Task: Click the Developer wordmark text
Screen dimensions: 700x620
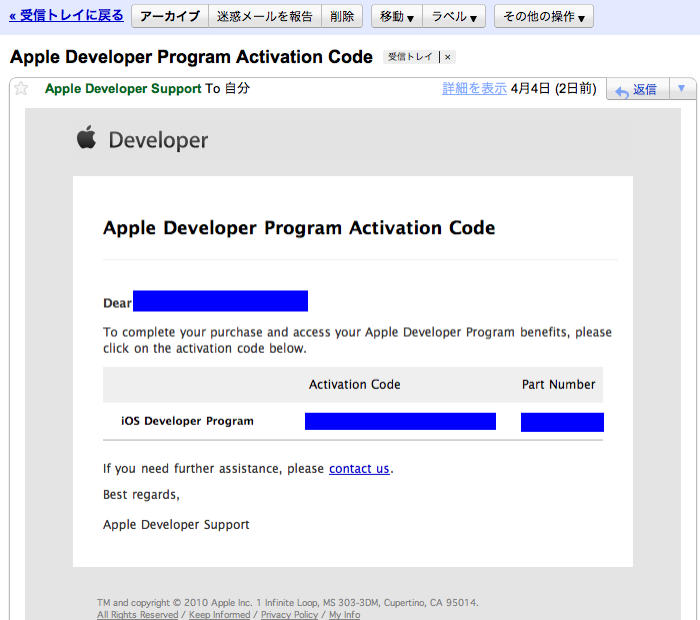Action: click(158, 140)
